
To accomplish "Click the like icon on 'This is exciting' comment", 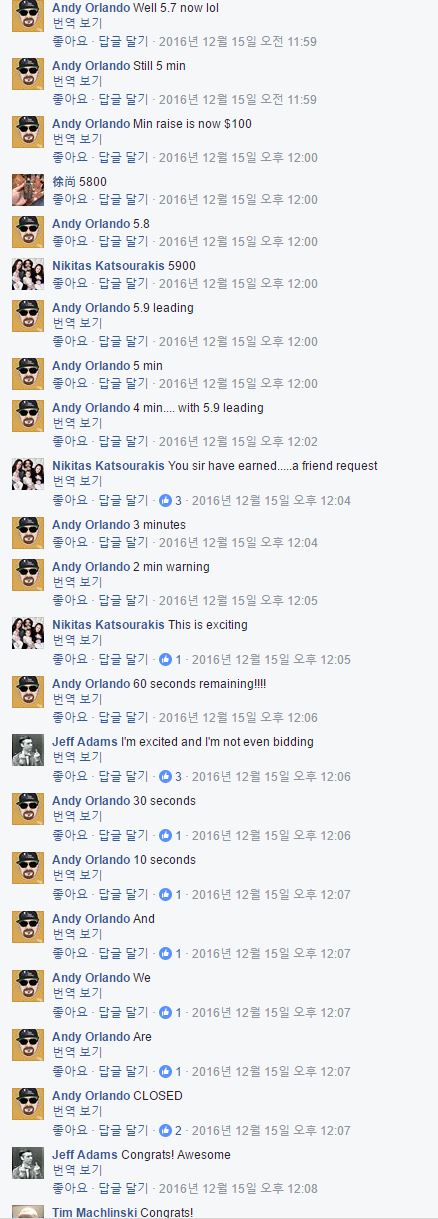I will pyautogui.click(x=165, y=659).
